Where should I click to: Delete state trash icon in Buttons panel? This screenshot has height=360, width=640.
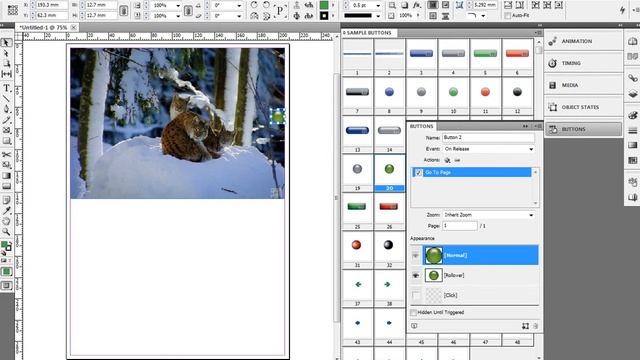pos(536,326)
